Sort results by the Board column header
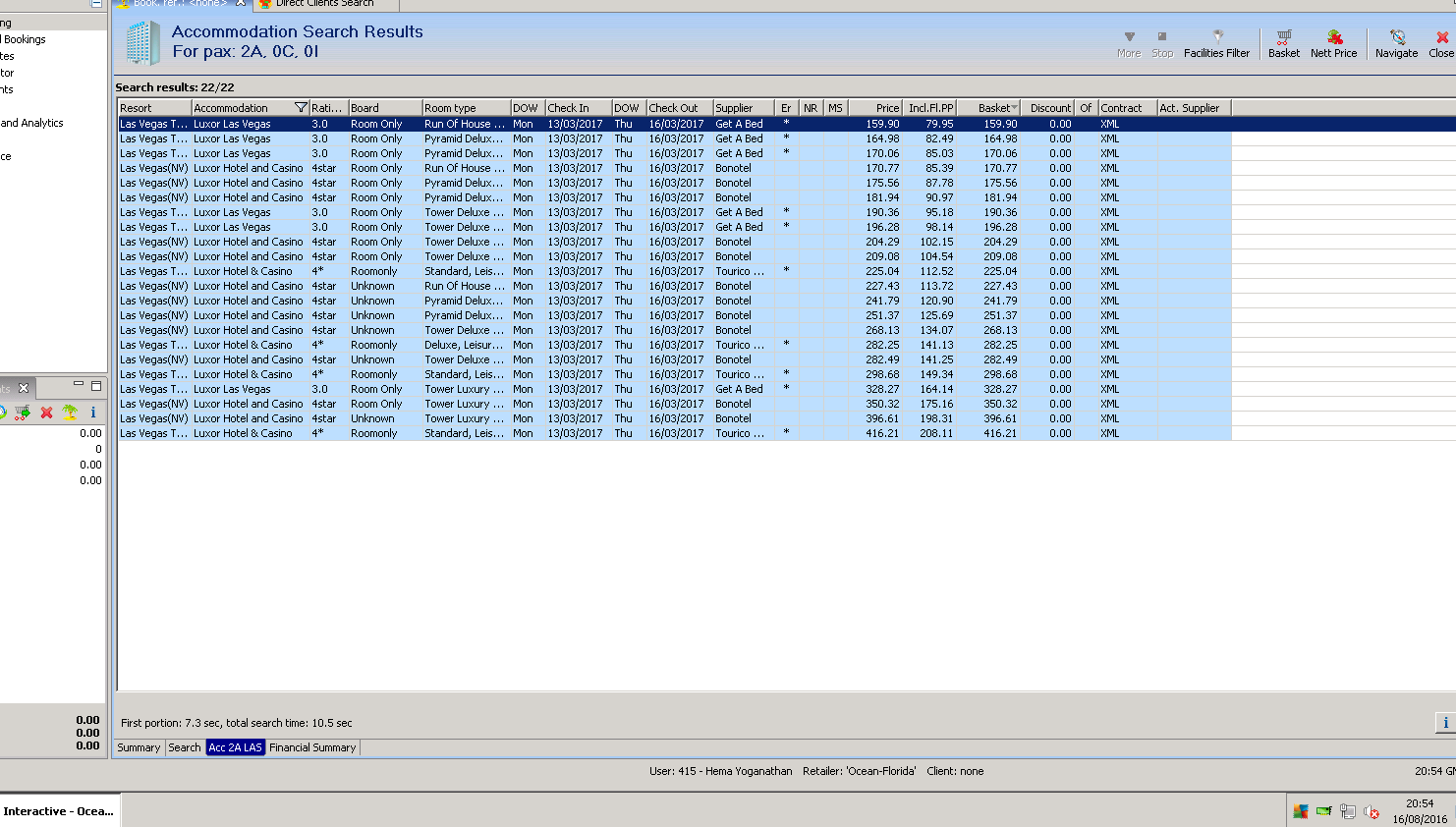The image size is (1456, 827). pos(385,108)
